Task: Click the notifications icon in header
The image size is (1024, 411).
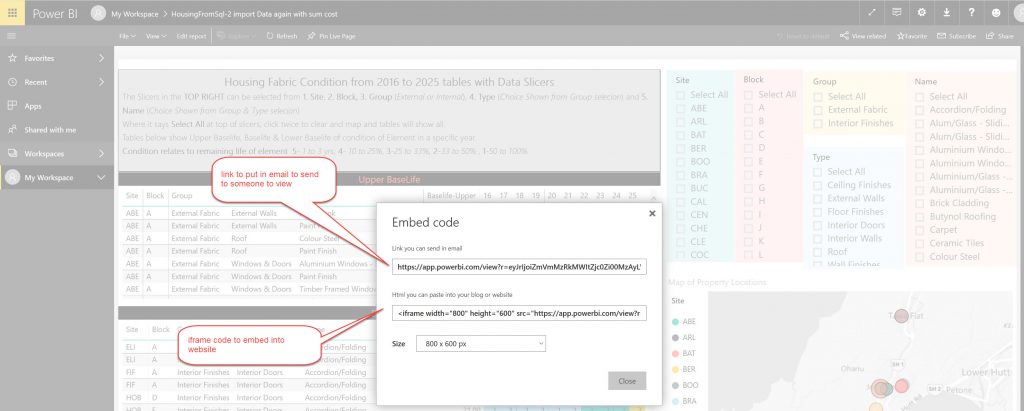Action: (x=897, y=13)
